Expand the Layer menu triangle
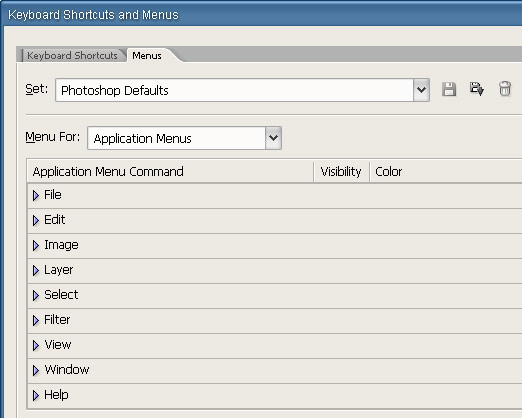Image resolution: width=522 pixels, height=418 pixels. (x=36, y=270)
